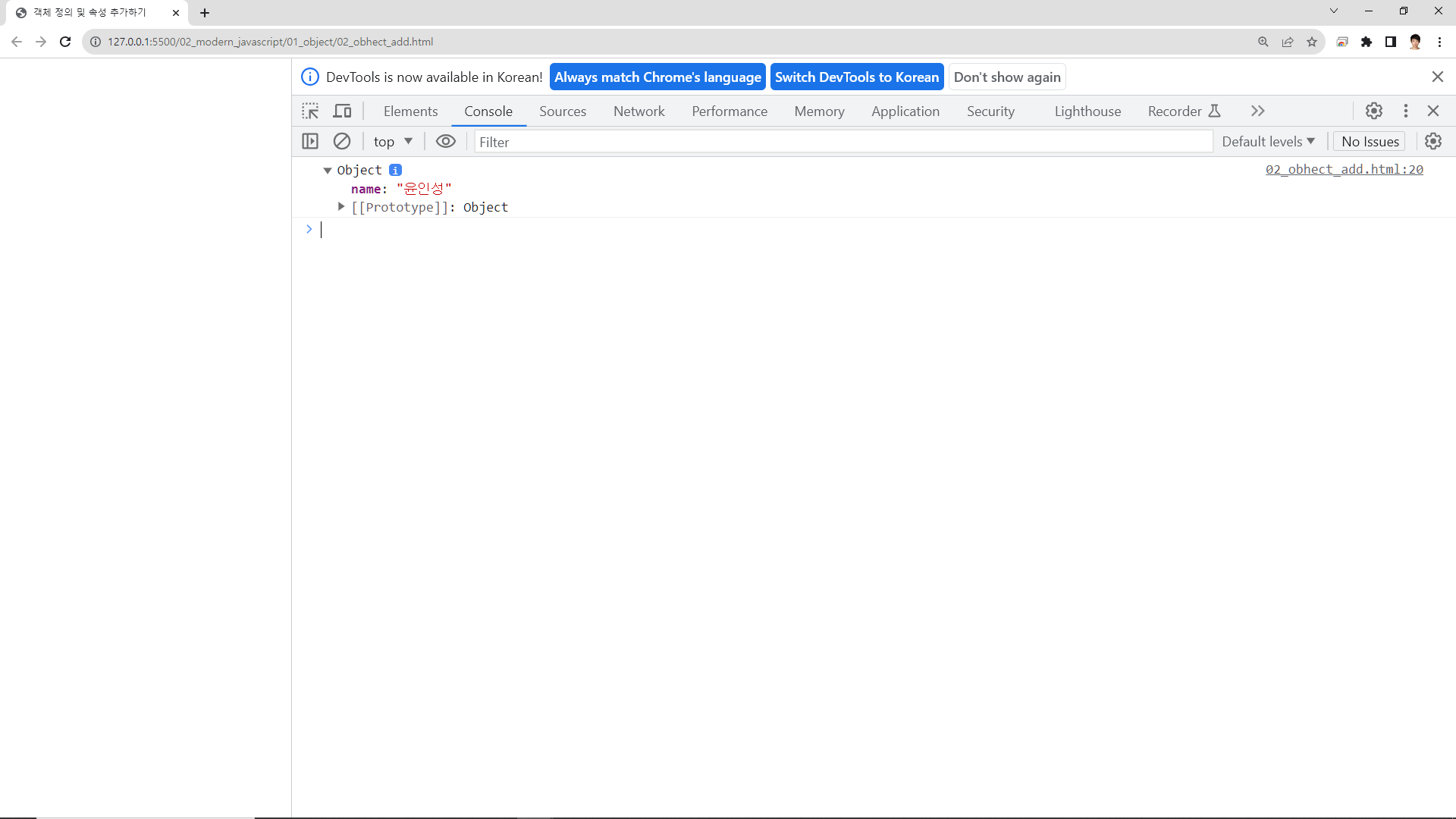Viewport: 1456px width, 819px height.
Task: Clear console with the ban icon
Action: pyautogui.click(x=342, y=141)
